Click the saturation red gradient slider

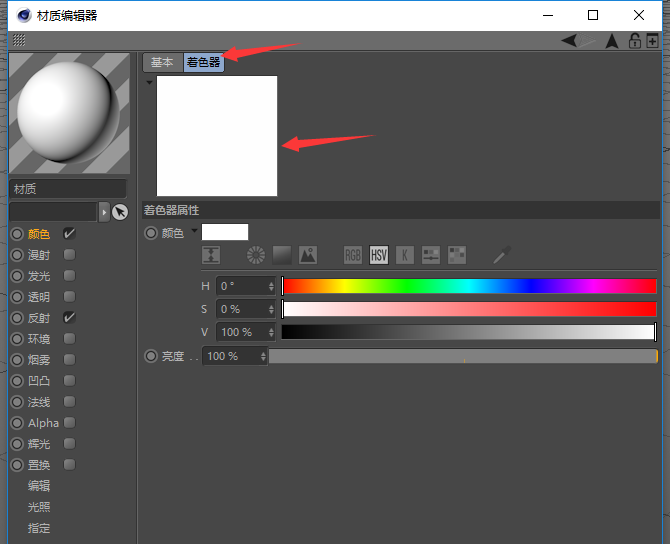469,309
